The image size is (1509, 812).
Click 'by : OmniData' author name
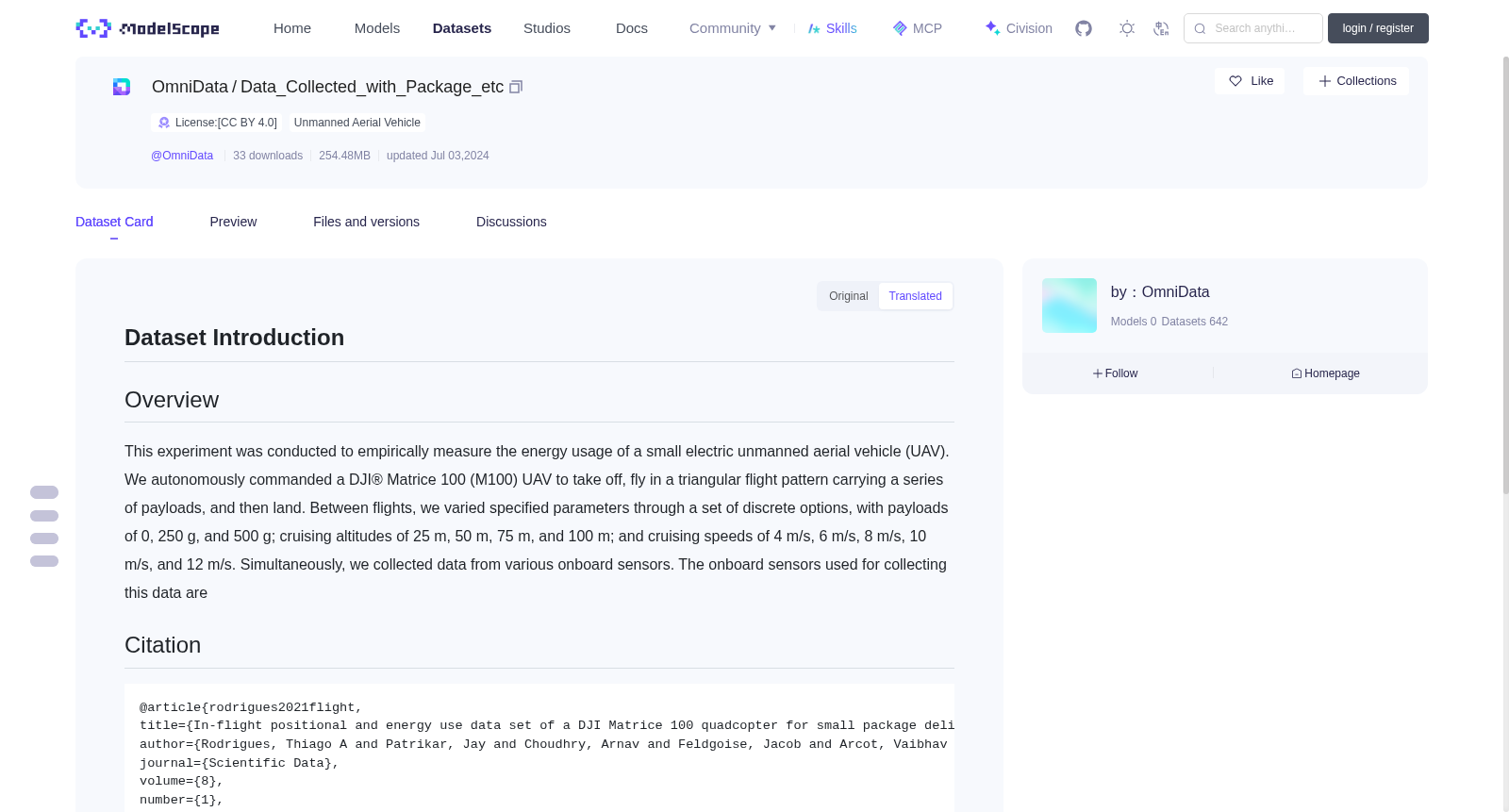tap(1160, 292)
